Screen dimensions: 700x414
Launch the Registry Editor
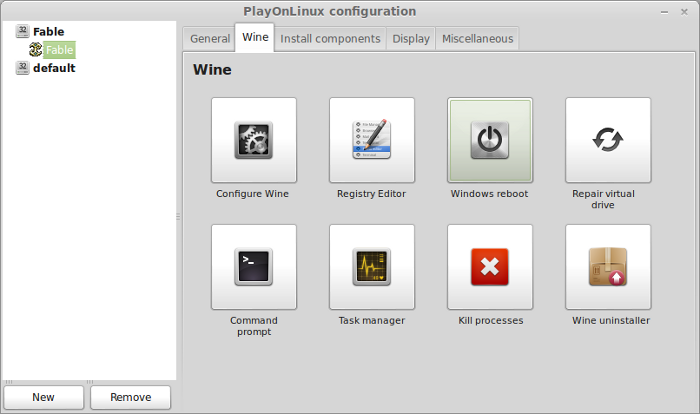coord(372,140)
